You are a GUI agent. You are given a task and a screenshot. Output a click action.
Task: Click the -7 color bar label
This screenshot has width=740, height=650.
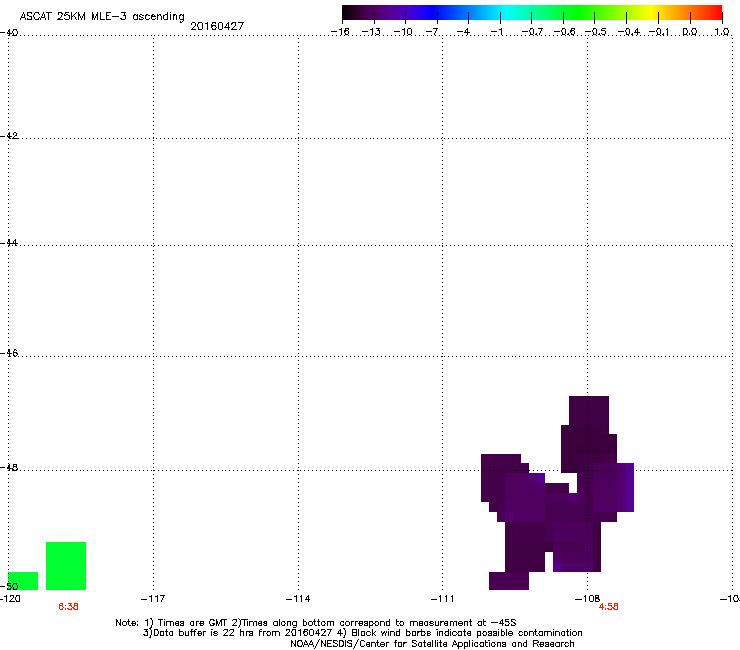pos(432,32)
